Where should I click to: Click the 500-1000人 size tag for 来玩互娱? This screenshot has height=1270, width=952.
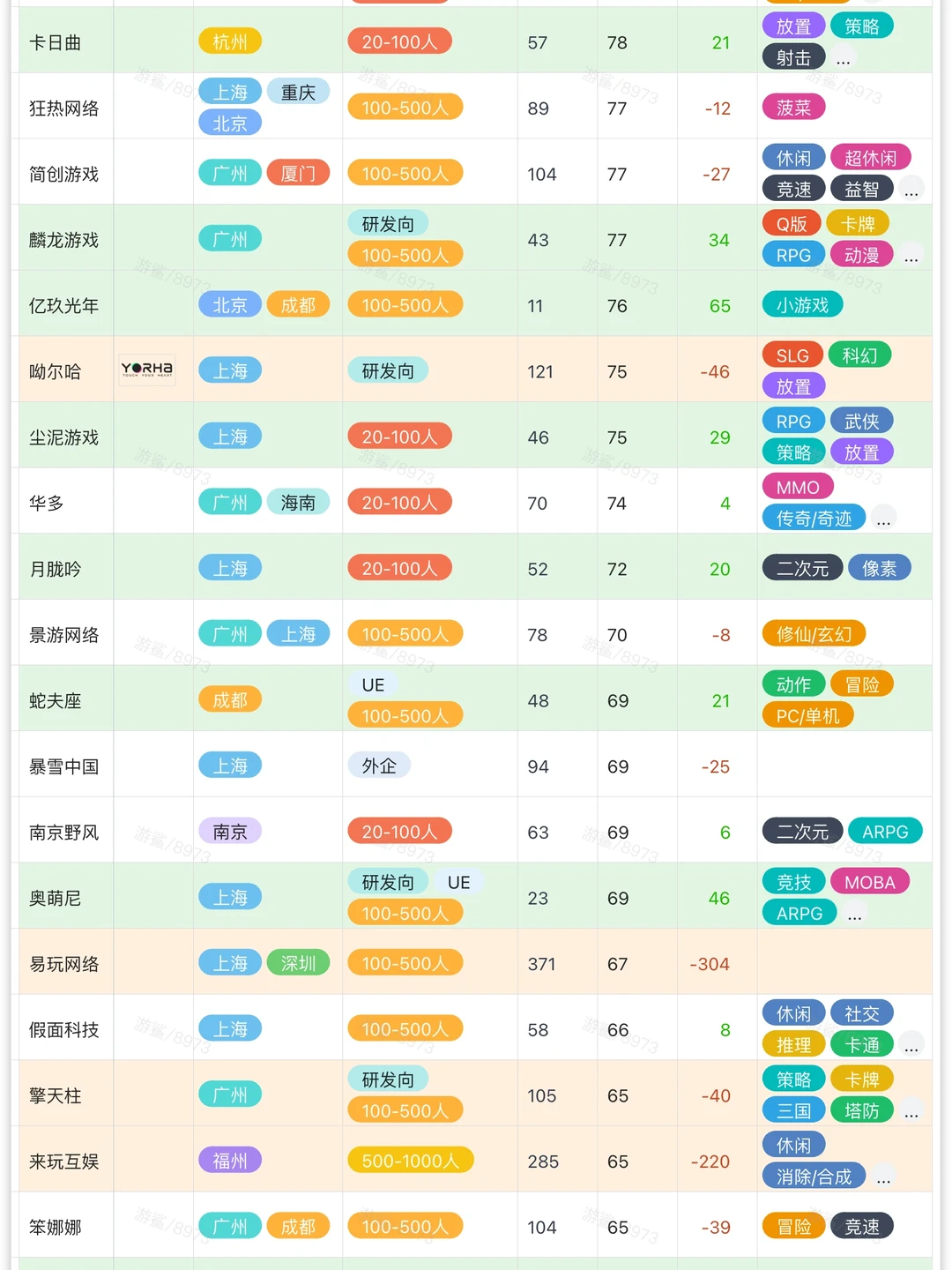click(x=411, y=1161)
